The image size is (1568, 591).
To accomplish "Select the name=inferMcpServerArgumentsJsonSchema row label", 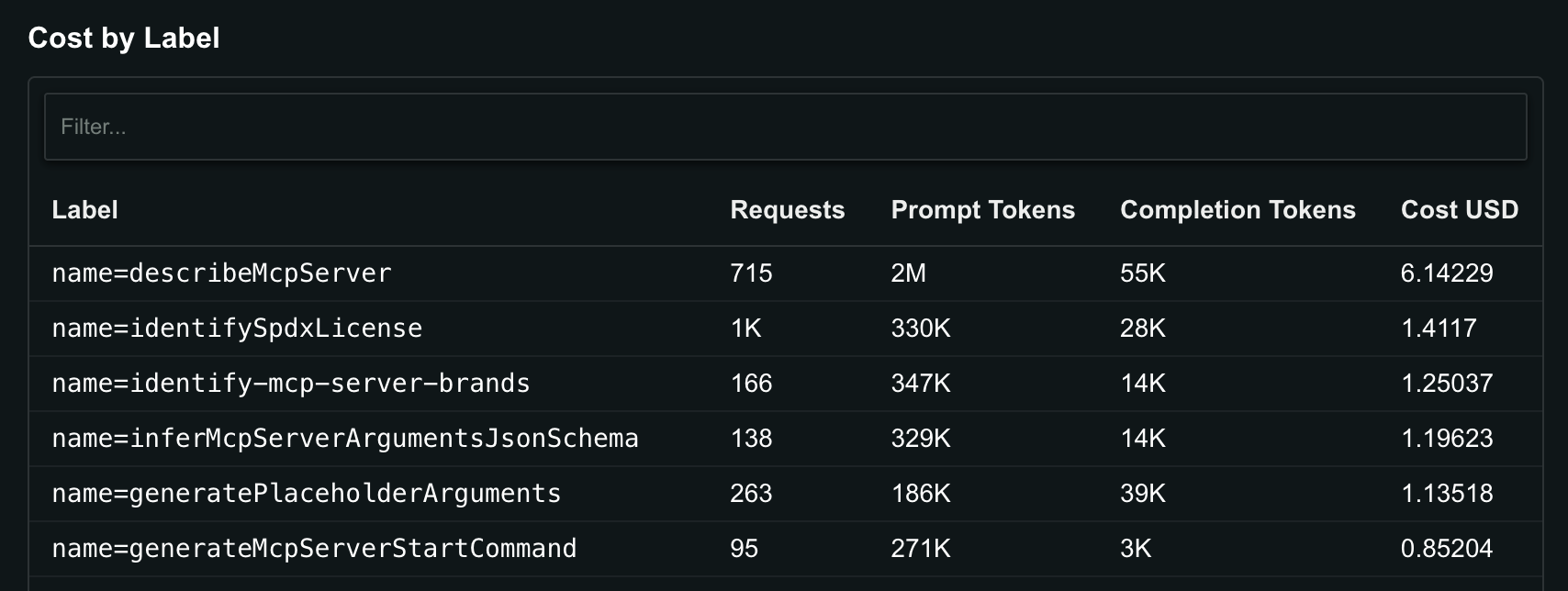I will (344, 439).
